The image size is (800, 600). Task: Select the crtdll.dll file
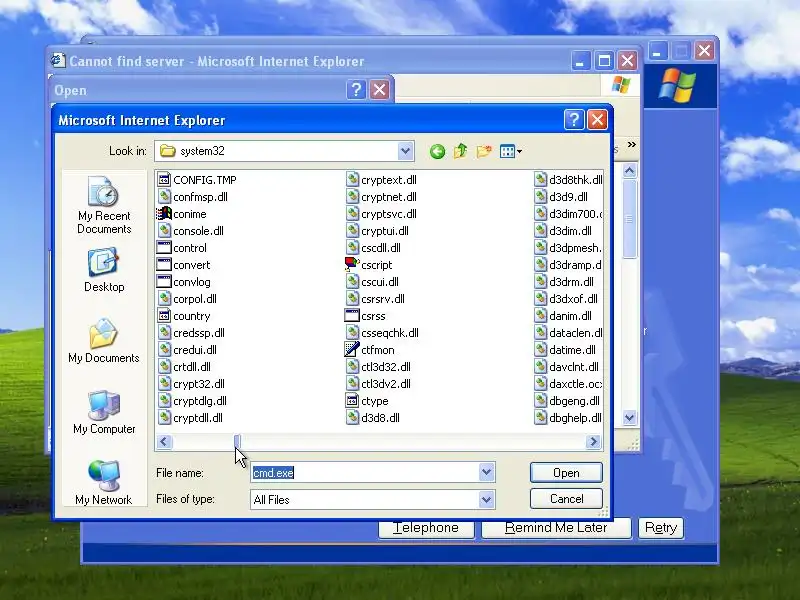[x=184, y=367]
